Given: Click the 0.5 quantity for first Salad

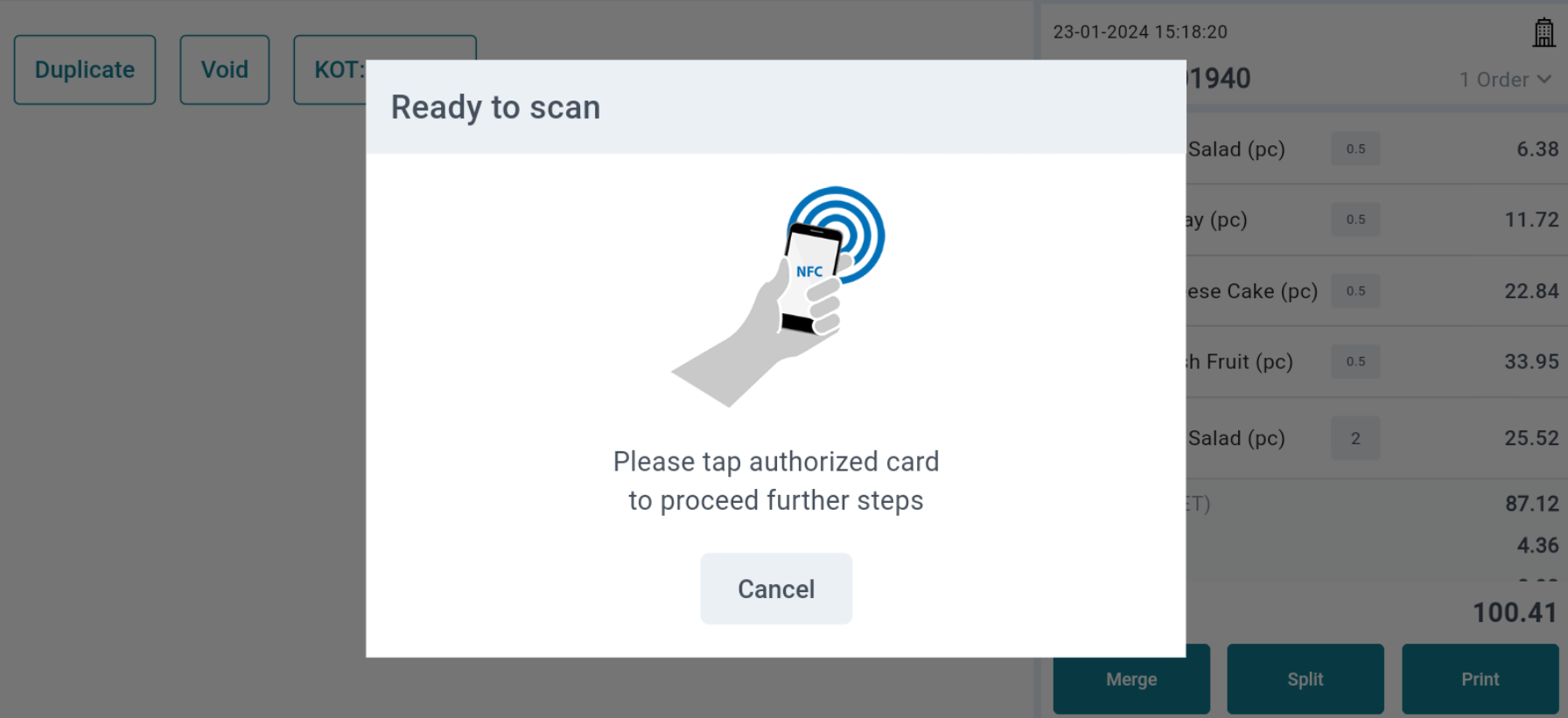Looking at the screenshot, I should tap(1355, 149).
